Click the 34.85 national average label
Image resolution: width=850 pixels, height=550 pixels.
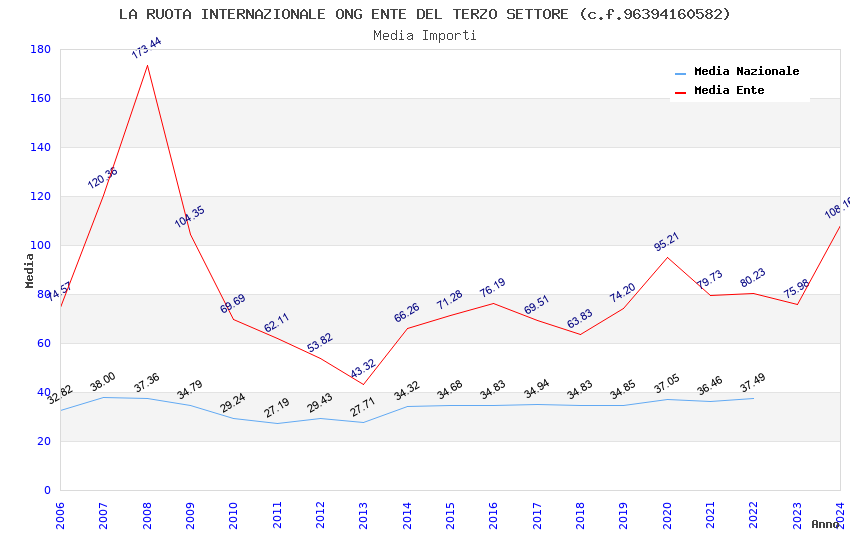pyautogui.click(x=622, y=390)
